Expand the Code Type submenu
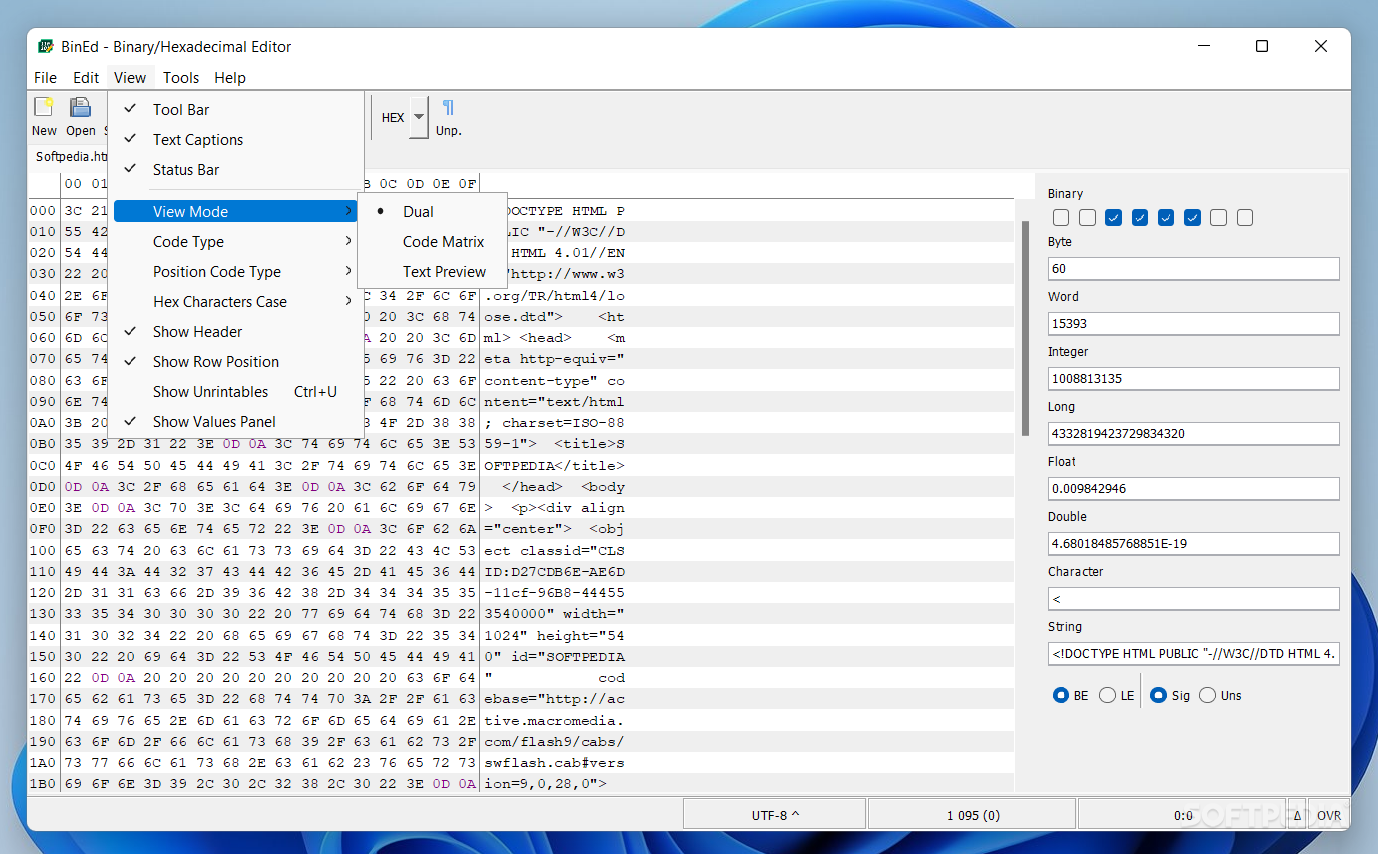Viewport: 1378px width, 854px height. (236, 242)
